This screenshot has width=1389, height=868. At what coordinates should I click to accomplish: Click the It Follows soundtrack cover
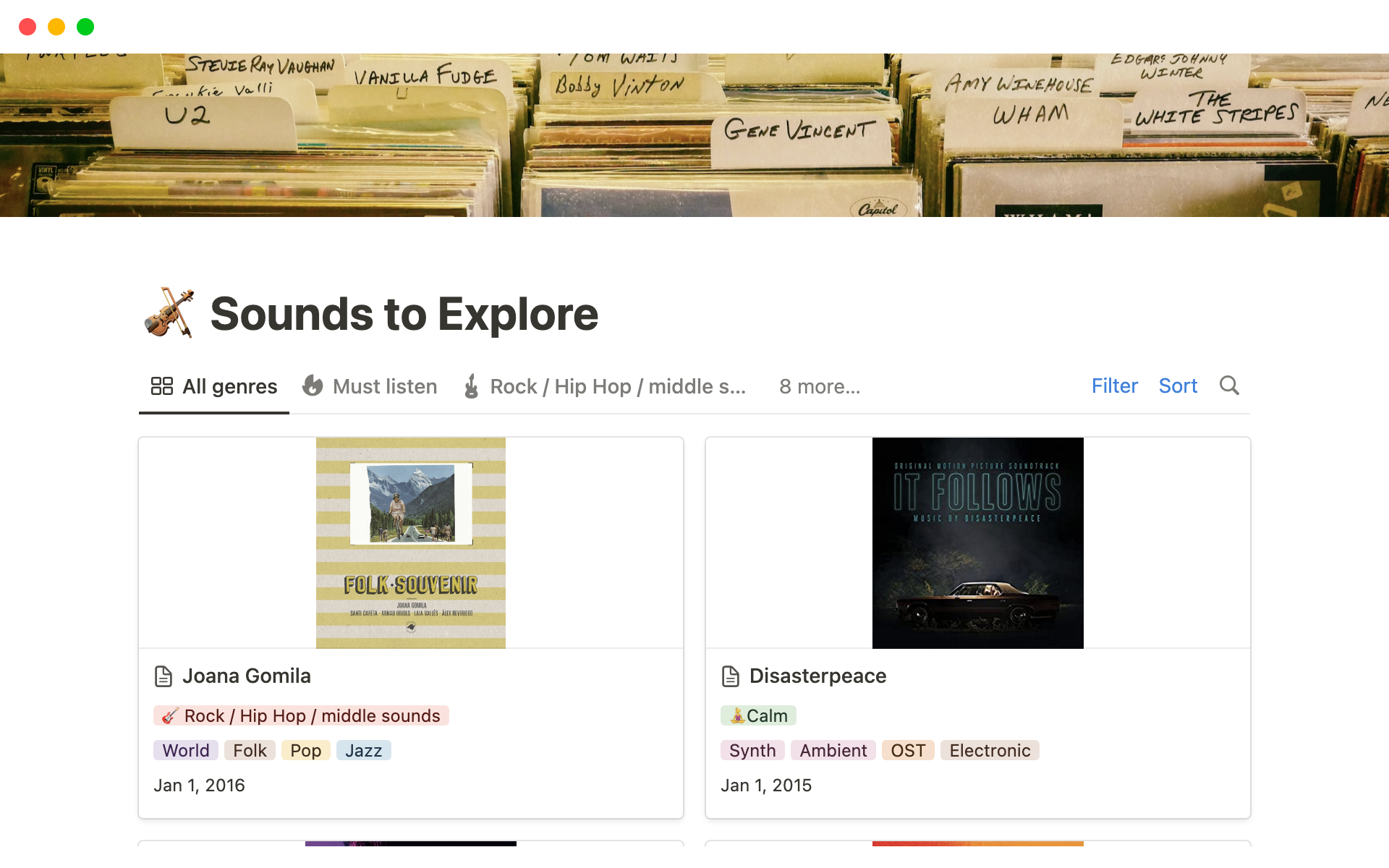977,542
